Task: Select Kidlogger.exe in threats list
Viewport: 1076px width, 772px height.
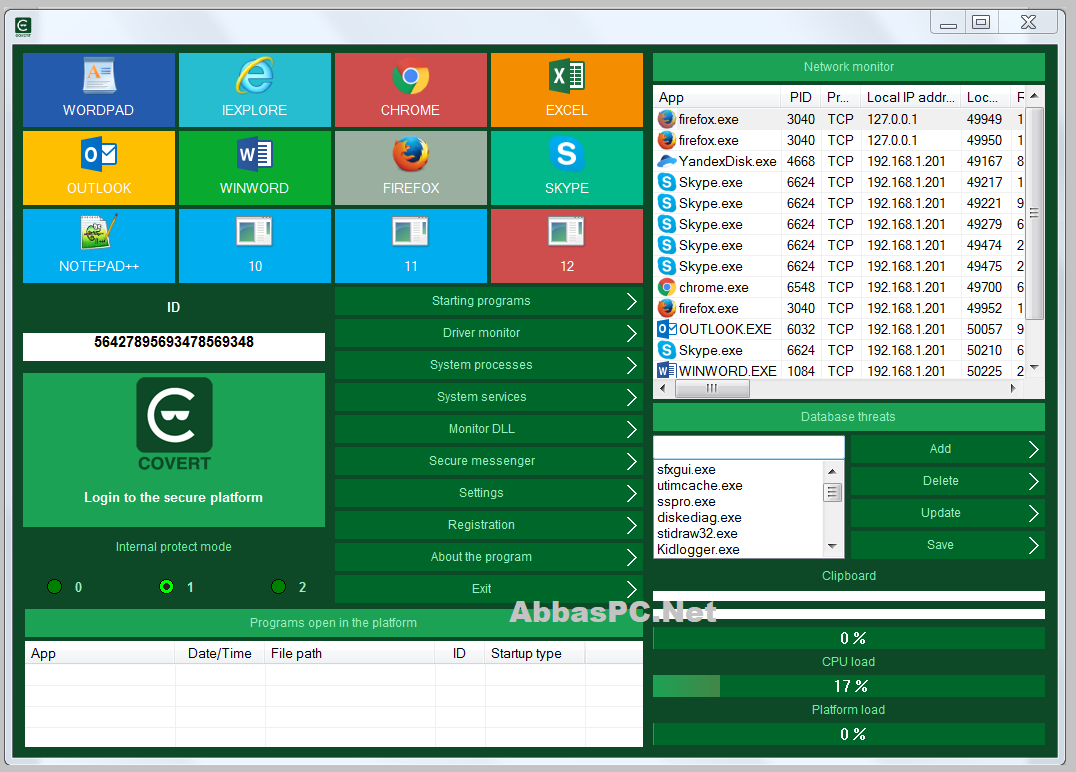Action: (x=699, y=550)
